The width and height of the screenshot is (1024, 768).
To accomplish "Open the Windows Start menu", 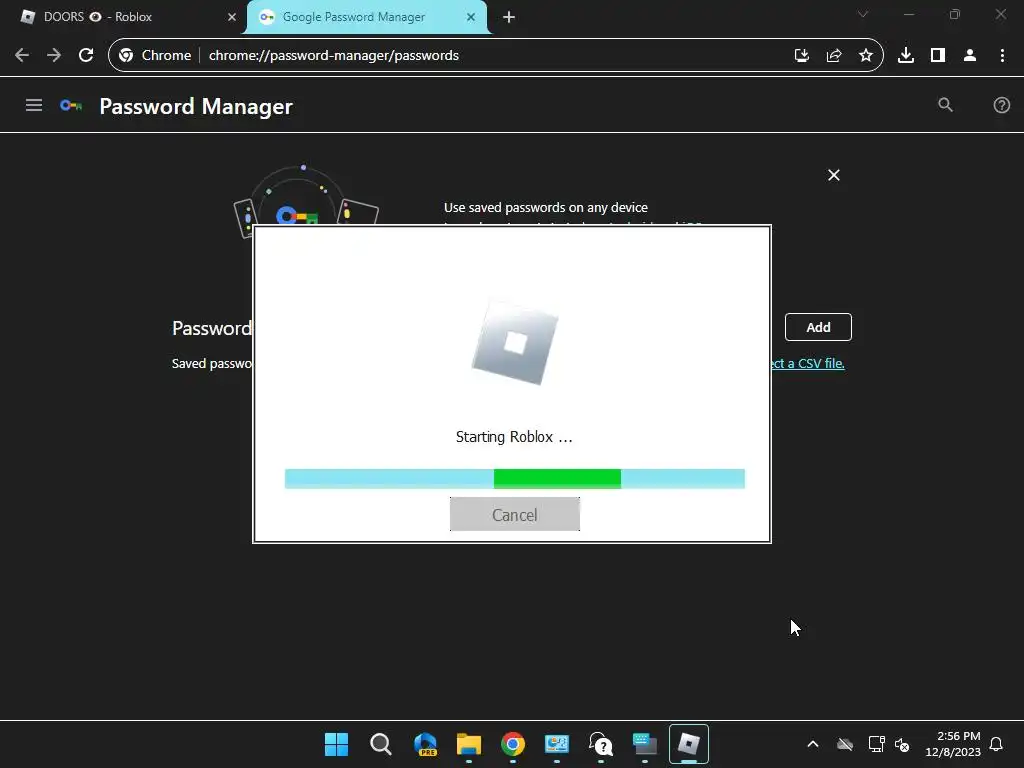I will [x=337, y=744].
